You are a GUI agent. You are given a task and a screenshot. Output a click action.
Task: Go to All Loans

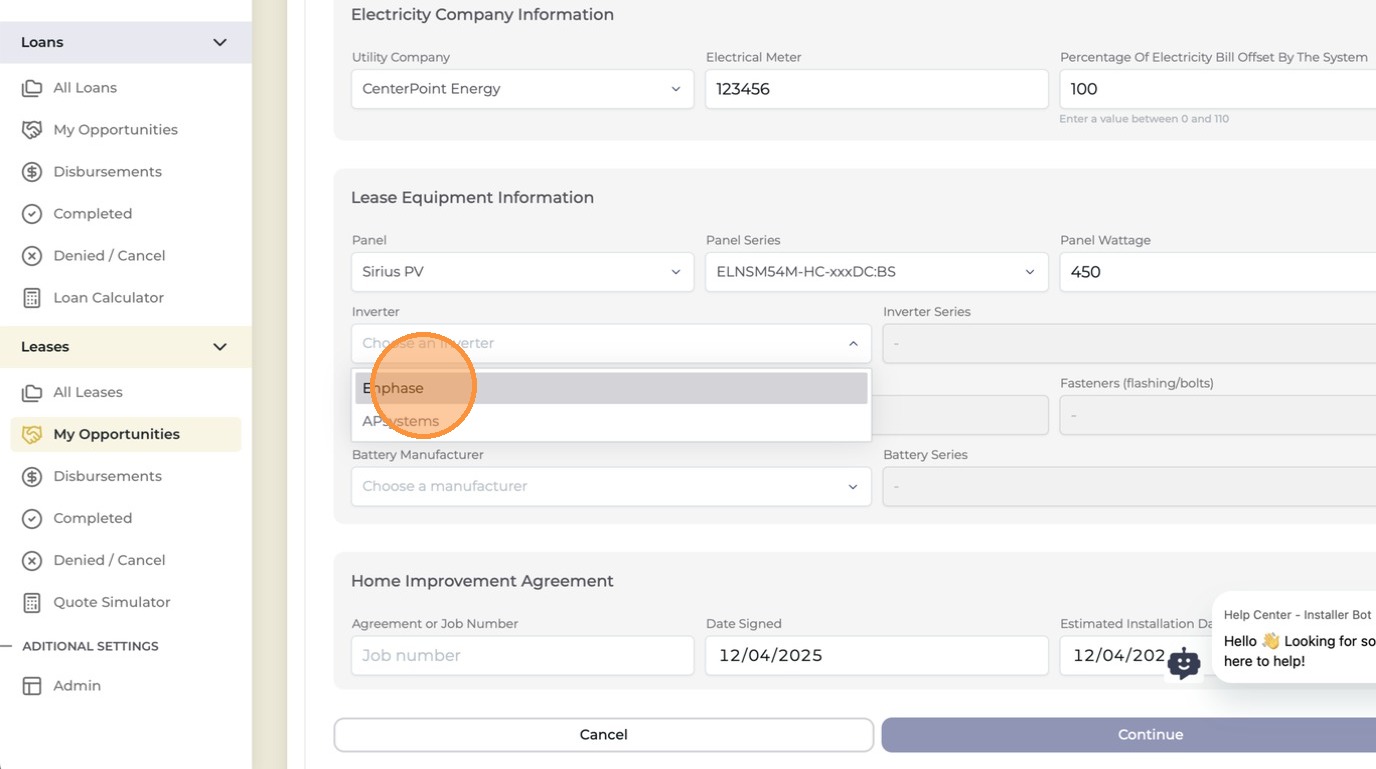click(85, 88)
